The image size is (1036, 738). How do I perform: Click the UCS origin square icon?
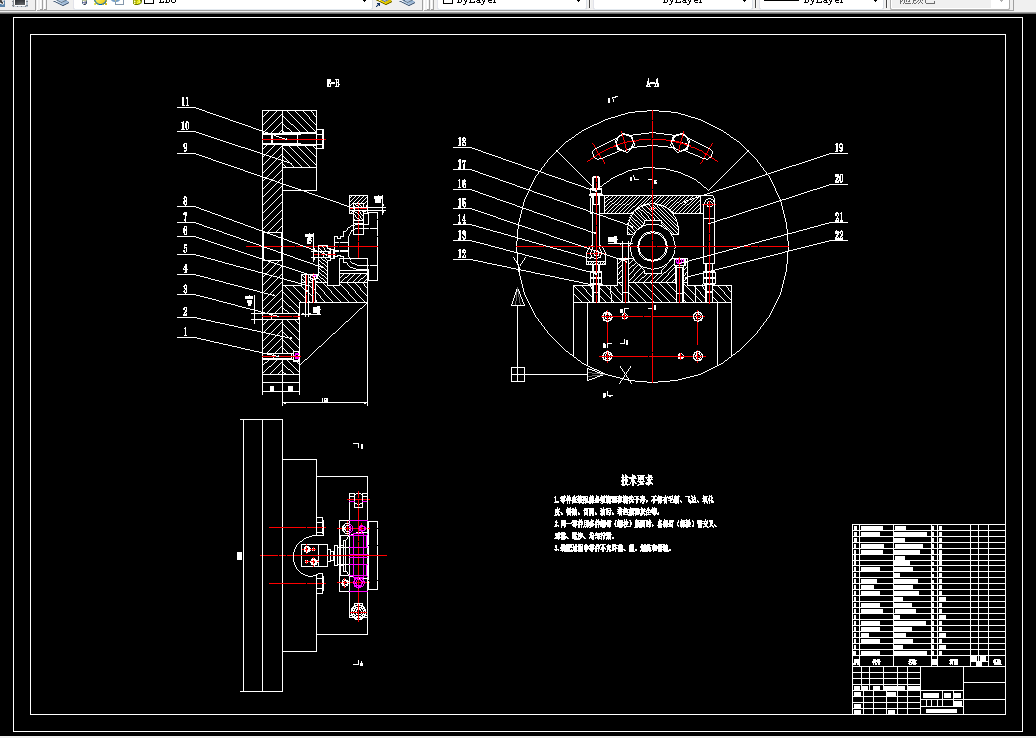point(518,375)
